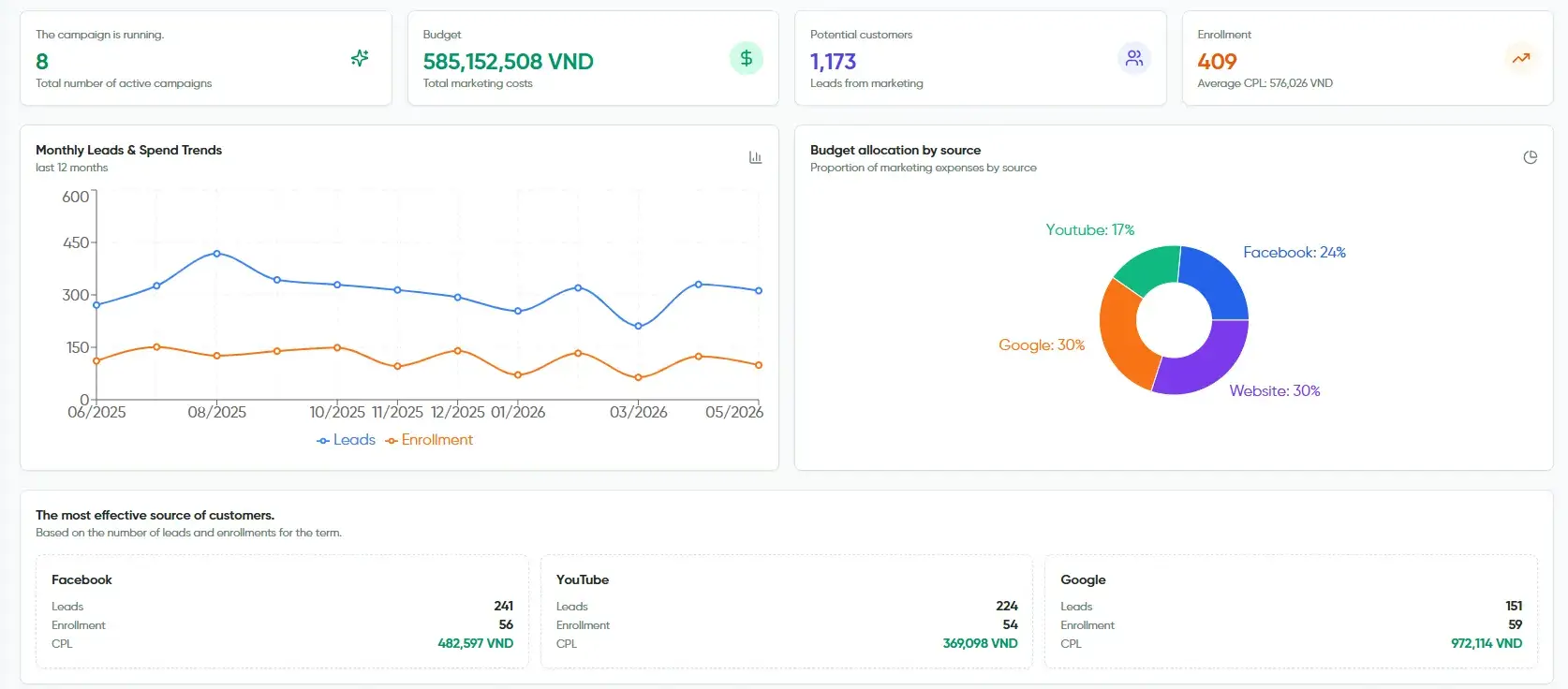Click the bar chart icon on Monthly Leads panel
This screenshot has height=689, width=1568.
point(755,157)
